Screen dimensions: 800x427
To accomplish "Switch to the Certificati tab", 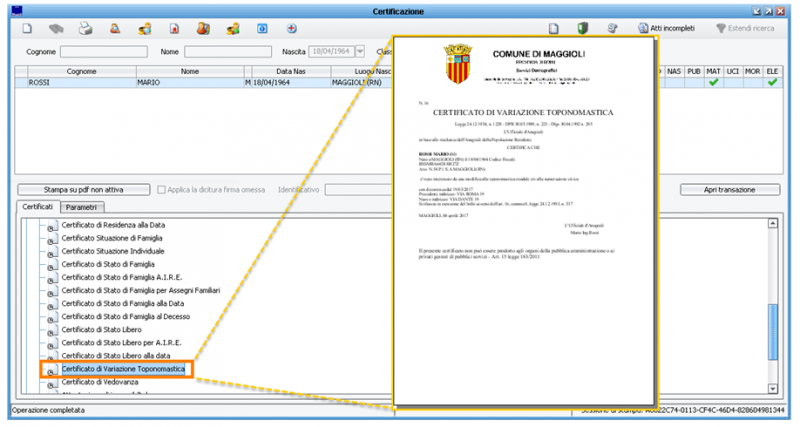I will point(38,207).
